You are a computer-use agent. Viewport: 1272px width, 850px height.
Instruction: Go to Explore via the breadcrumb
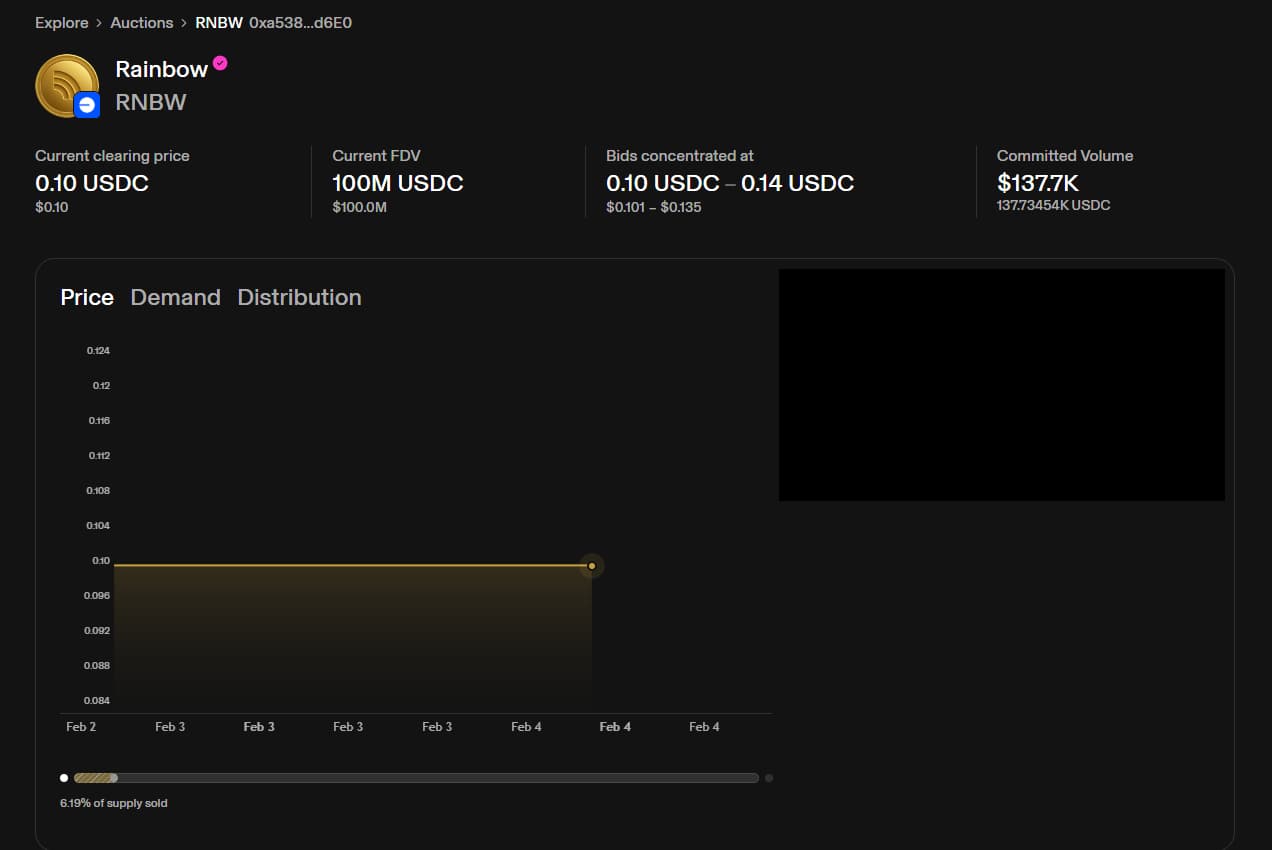(x=61, y=23)
